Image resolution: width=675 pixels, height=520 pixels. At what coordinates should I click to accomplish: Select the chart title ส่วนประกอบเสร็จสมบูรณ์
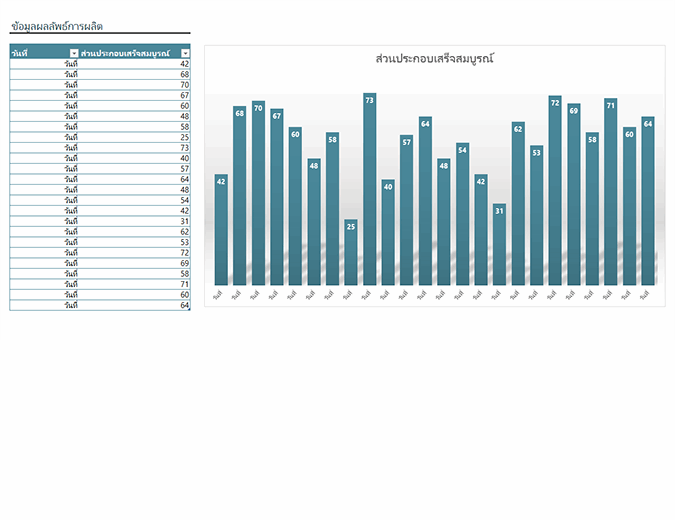pyautogui.click(x=435, y=59)
